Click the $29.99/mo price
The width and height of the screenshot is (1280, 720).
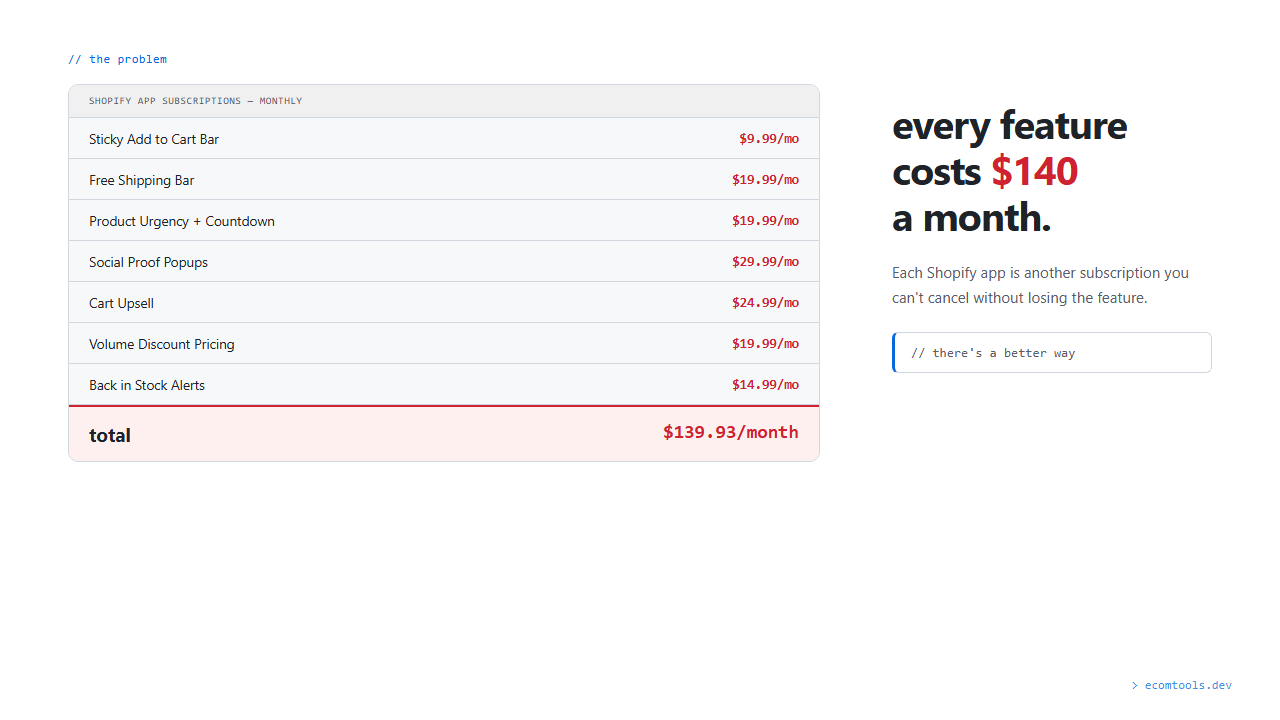(x=765, y=262)
